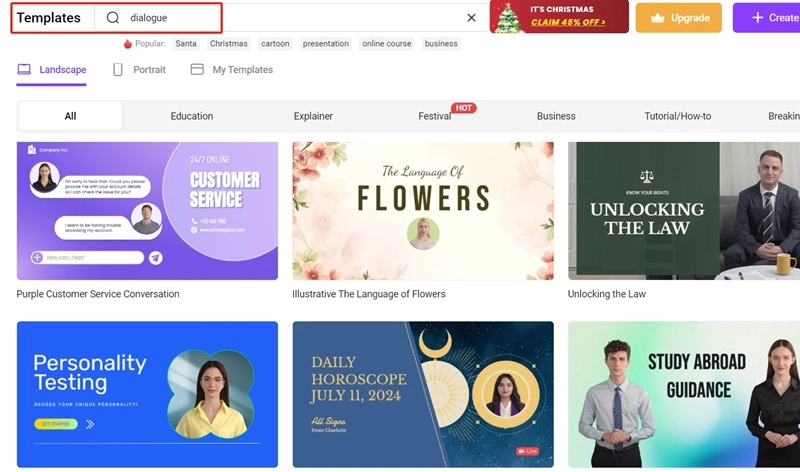
Task: Select the cartoon popular tag
Action: [275, 44]
